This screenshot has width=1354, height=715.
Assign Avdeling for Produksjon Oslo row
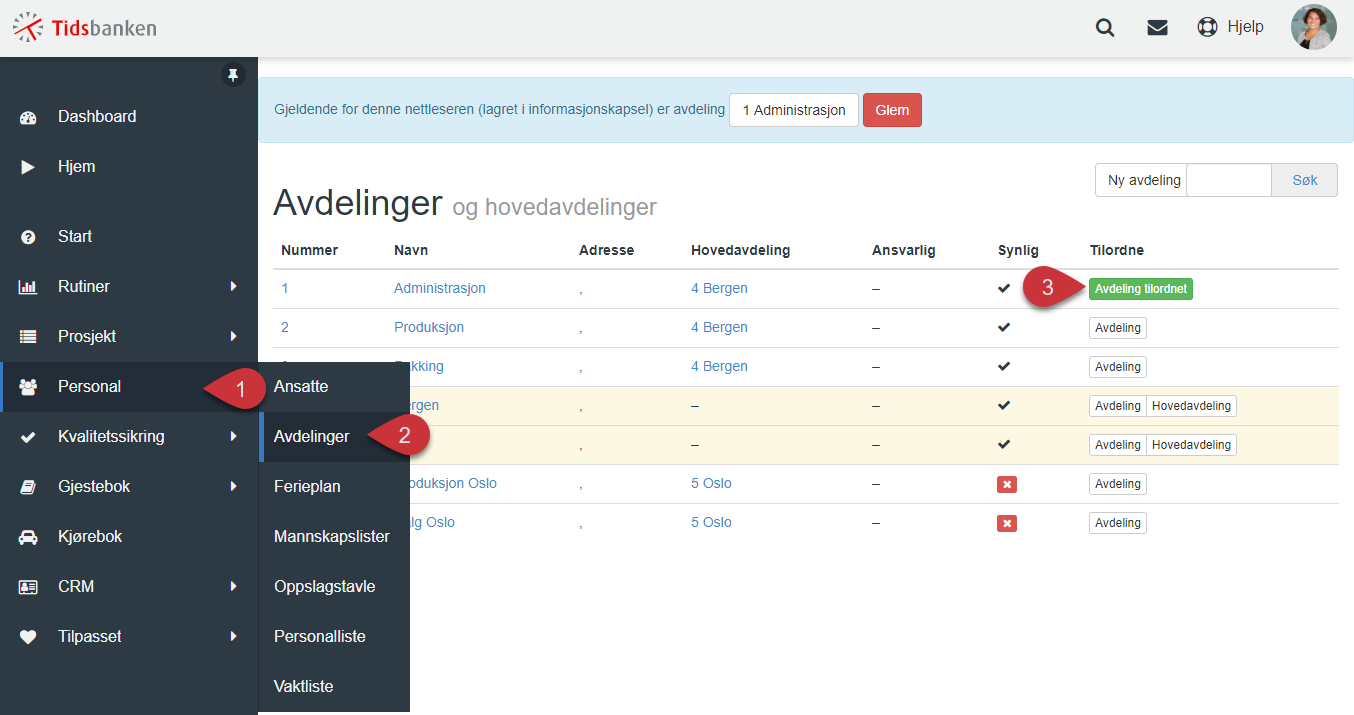point(1118,484)
